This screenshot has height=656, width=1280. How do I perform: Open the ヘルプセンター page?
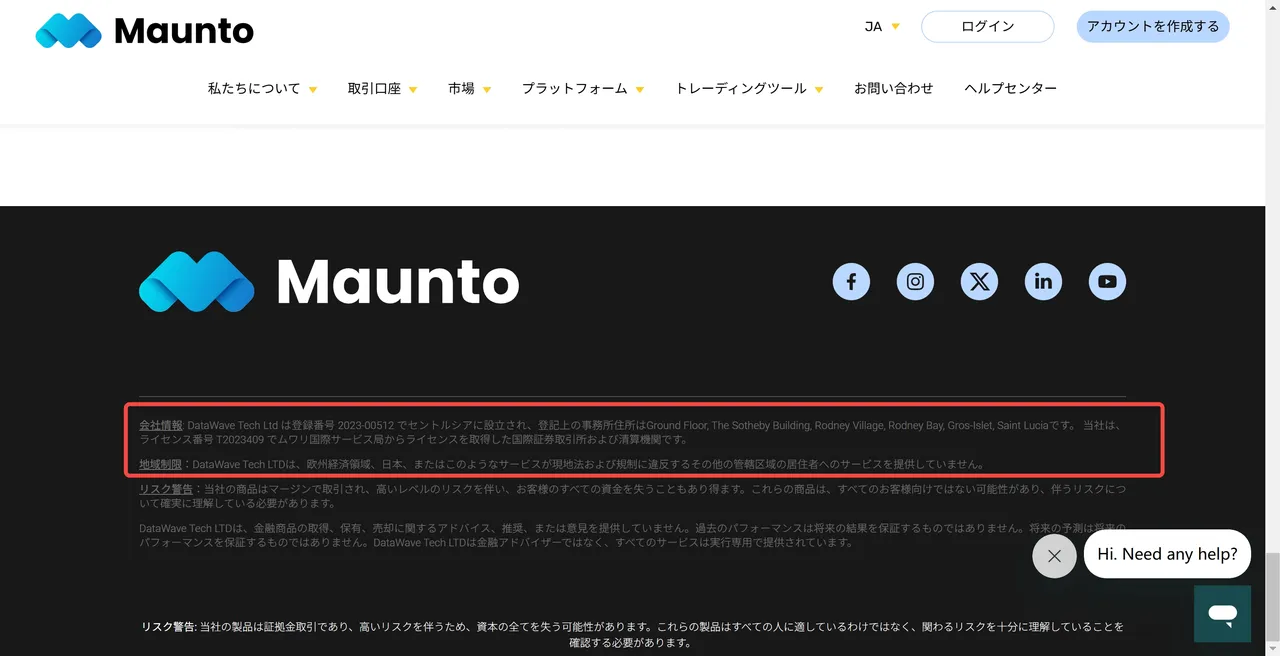1010,88
